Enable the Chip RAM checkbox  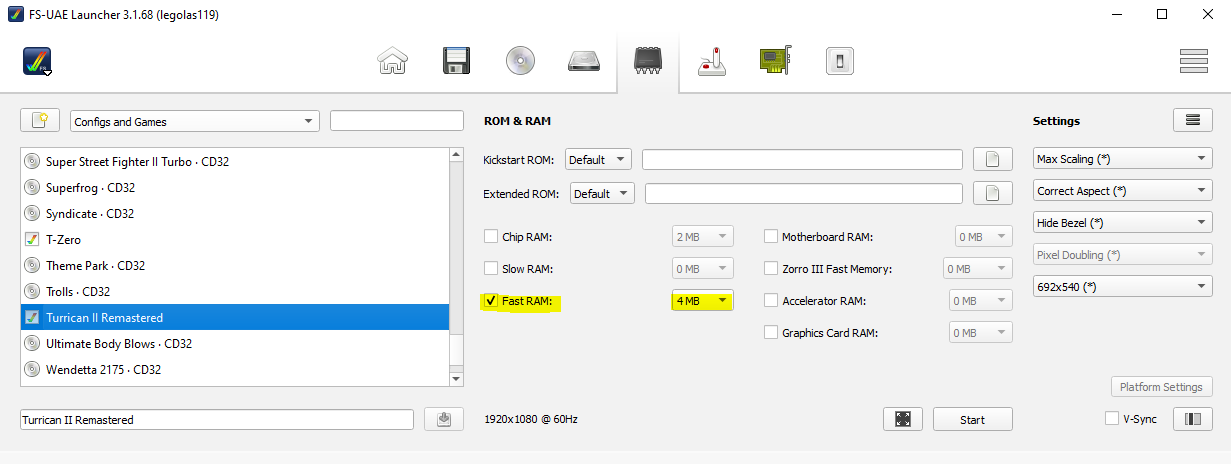(x=491, y=237)
